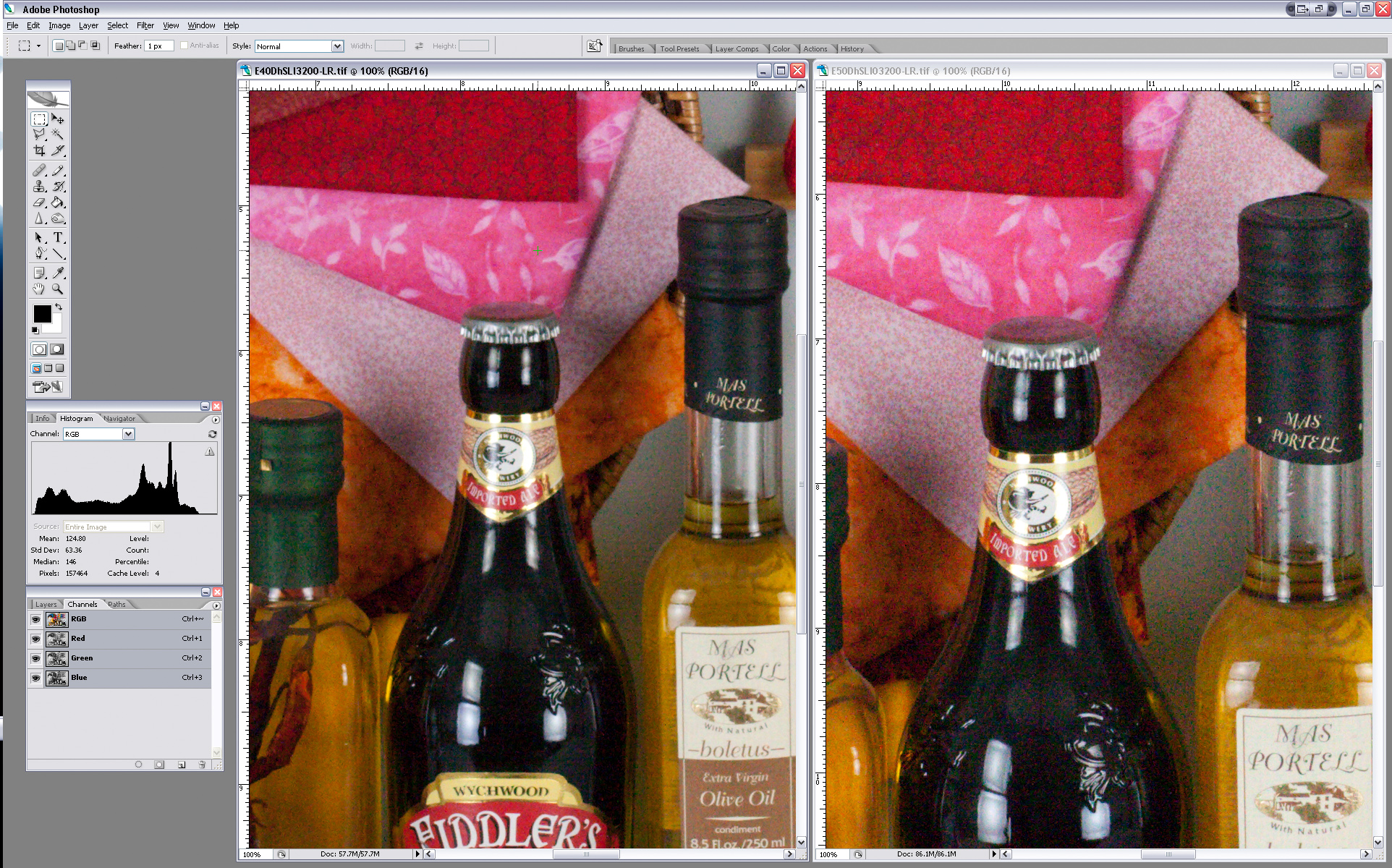Open the Histogram palette flyout menu

(216, 420)
